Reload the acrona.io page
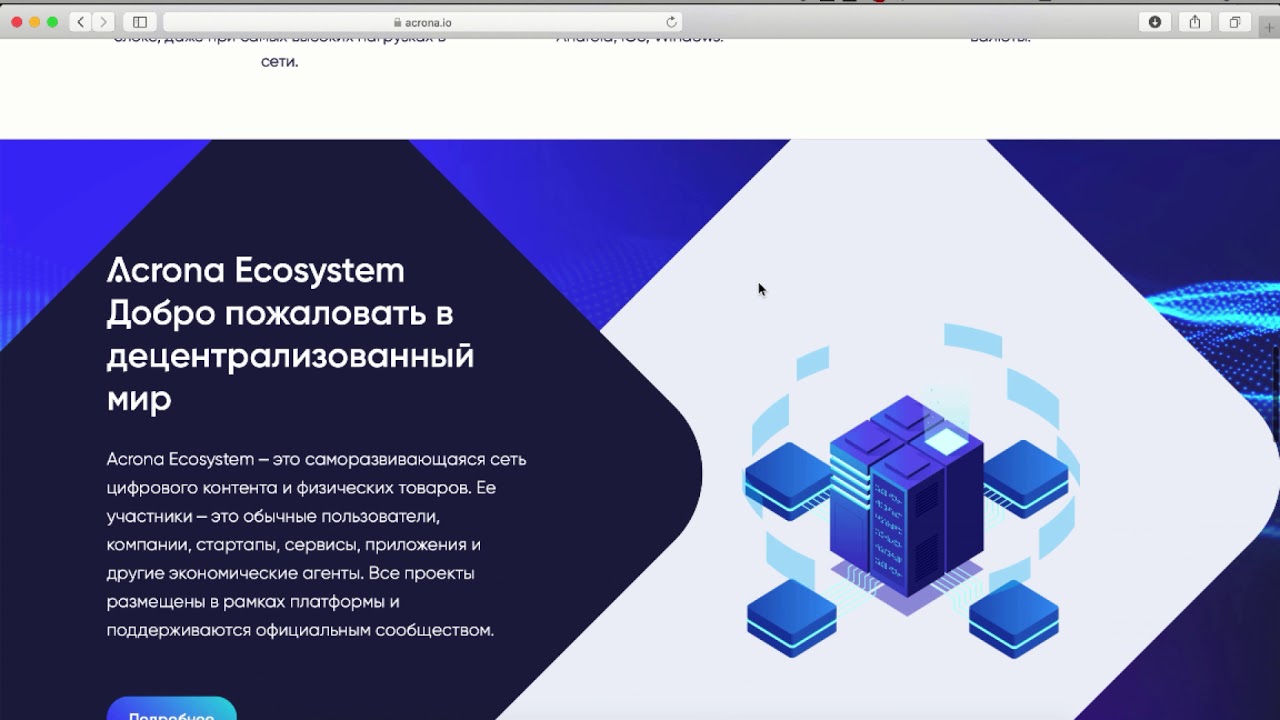Screen dimensions: 1280x720 [x=671, y=22]
